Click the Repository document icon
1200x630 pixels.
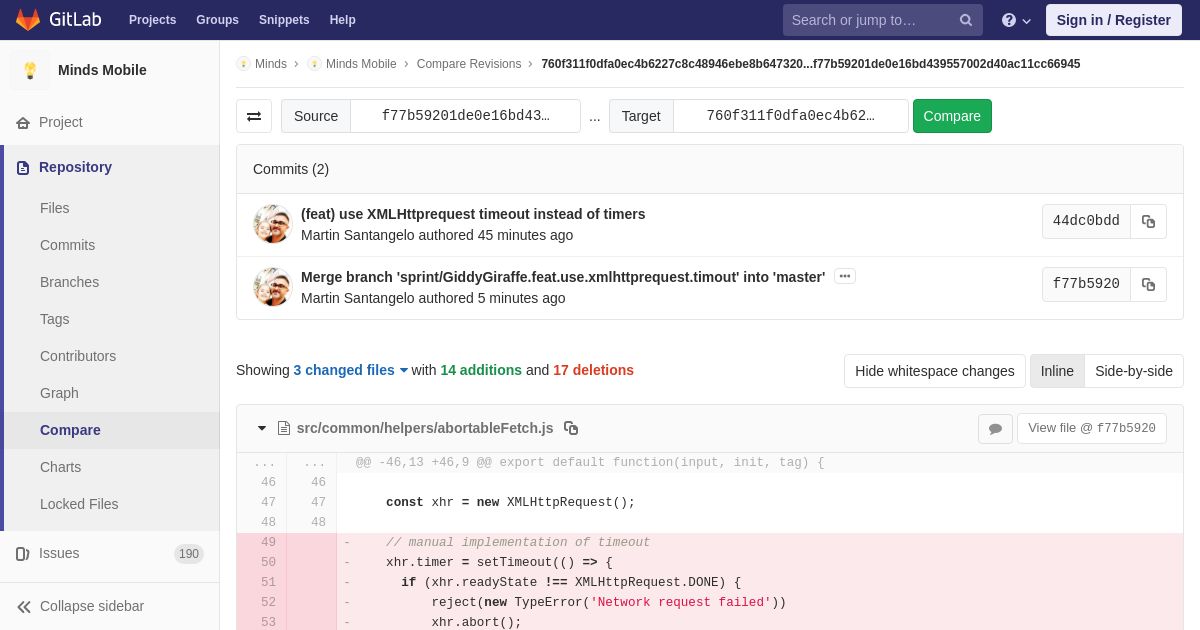point(23,168)
